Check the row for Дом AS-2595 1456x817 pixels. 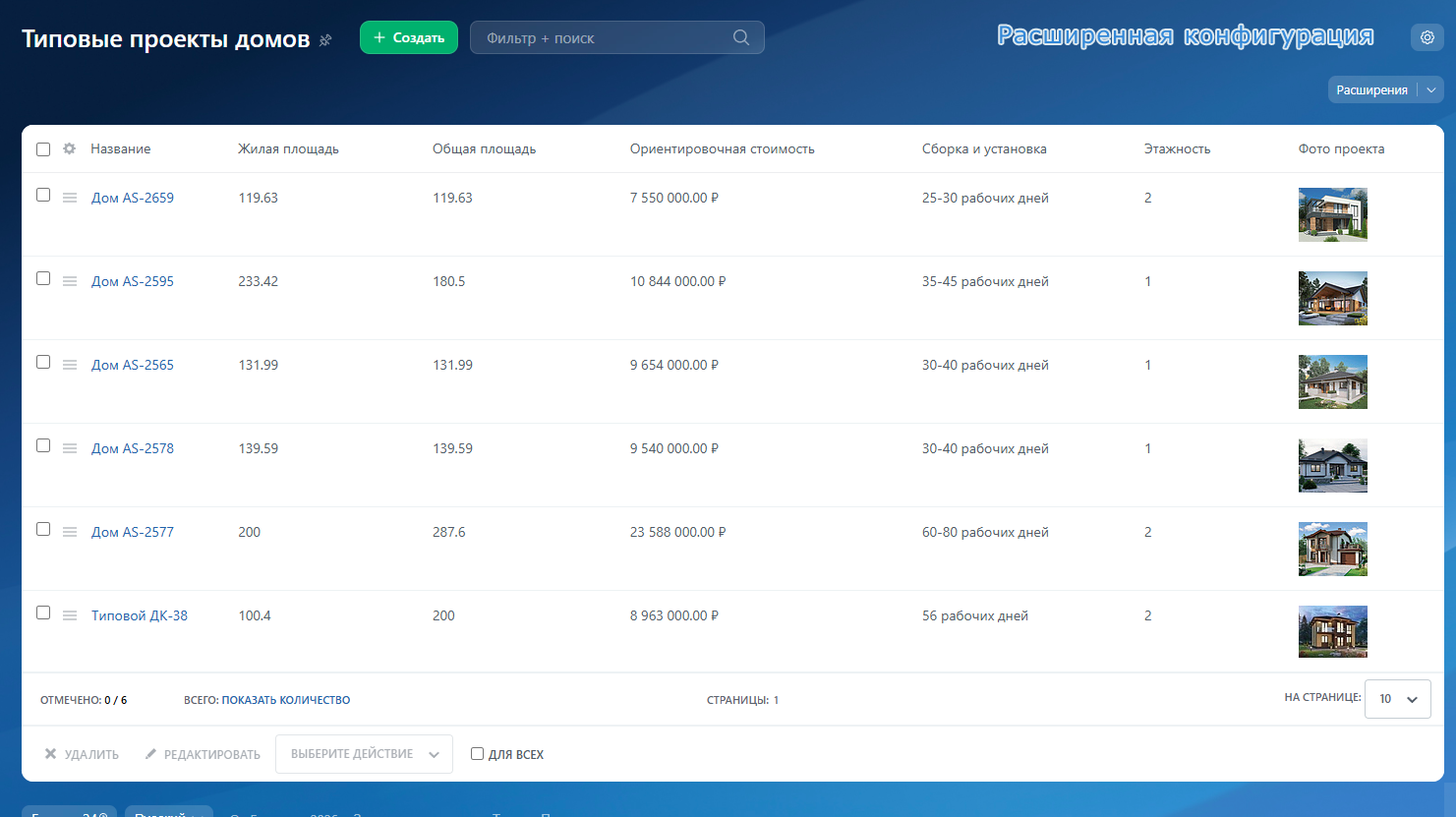[43, 278]
